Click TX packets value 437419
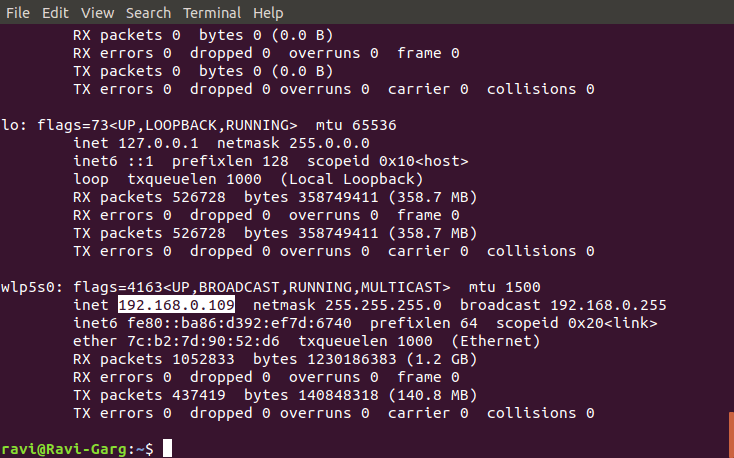This screenshot has height=458, width=734. pyautogui.click(x=198, y=395)
